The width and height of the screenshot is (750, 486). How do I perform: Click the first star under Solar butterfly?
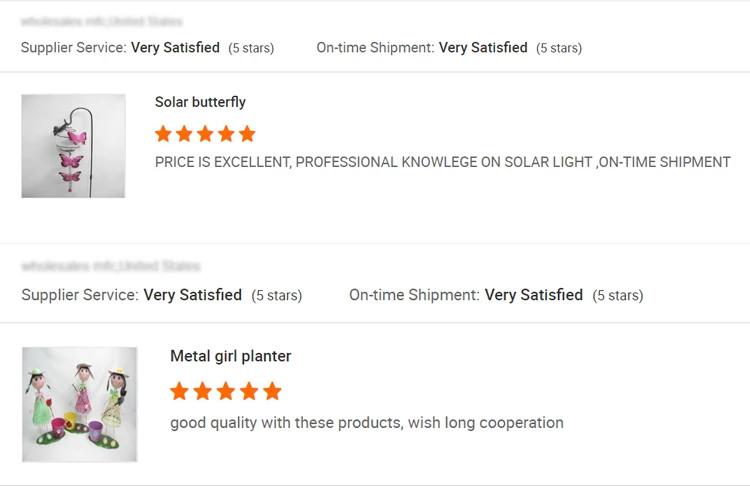click(163, 134)
